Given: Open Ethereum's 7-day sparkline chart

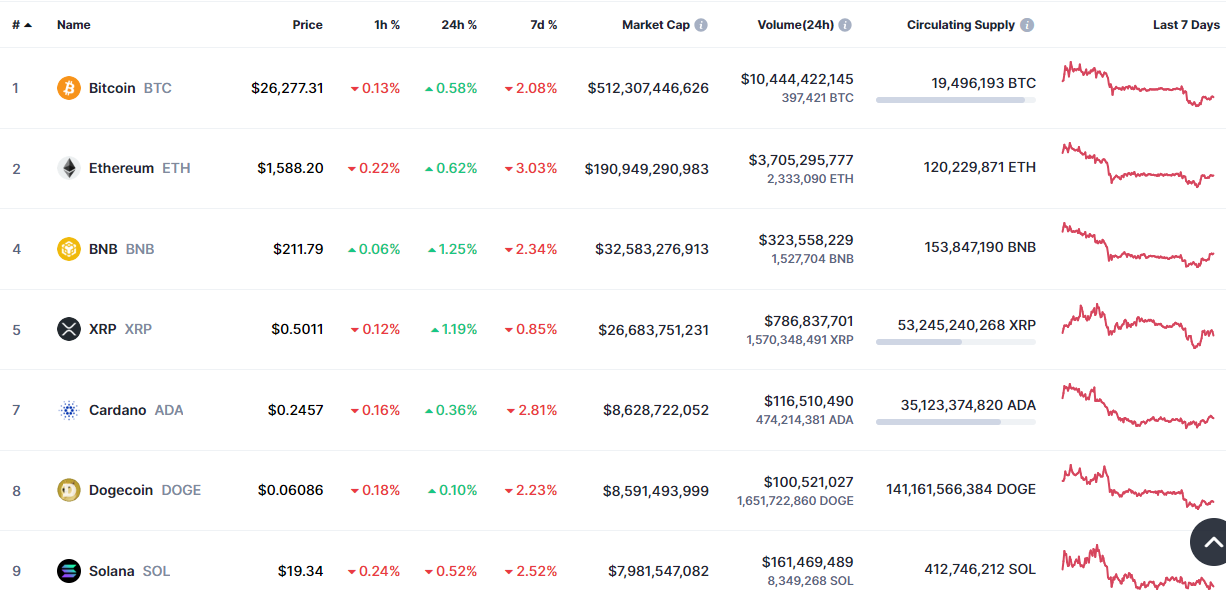Looking at the screenshot, I should (1138, 165).
